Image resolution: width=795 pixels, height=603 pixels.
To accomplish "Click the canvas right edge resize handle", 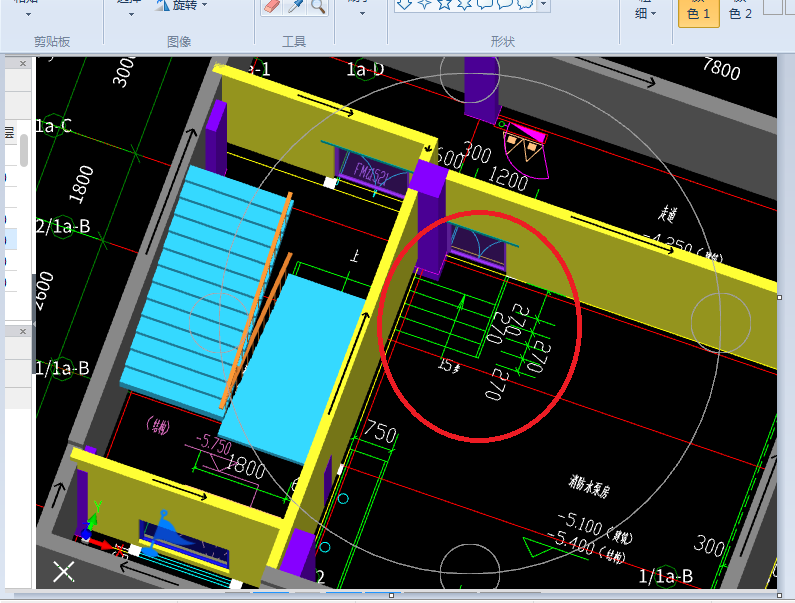I will coord(780,298).
